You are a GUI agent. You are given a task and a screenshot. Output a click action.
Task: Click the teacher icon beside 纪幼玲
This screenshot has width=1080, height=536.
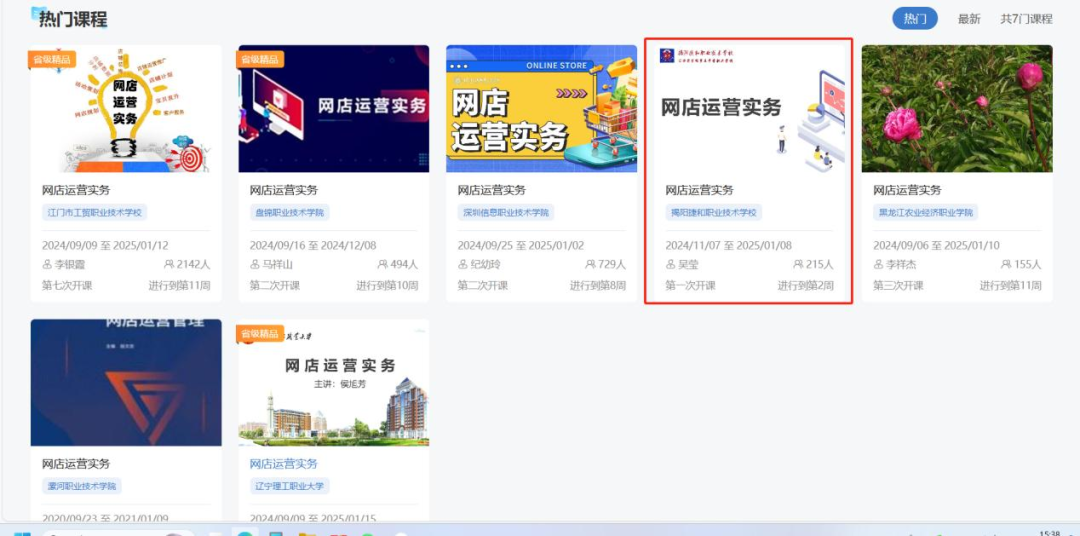(463, 265)
